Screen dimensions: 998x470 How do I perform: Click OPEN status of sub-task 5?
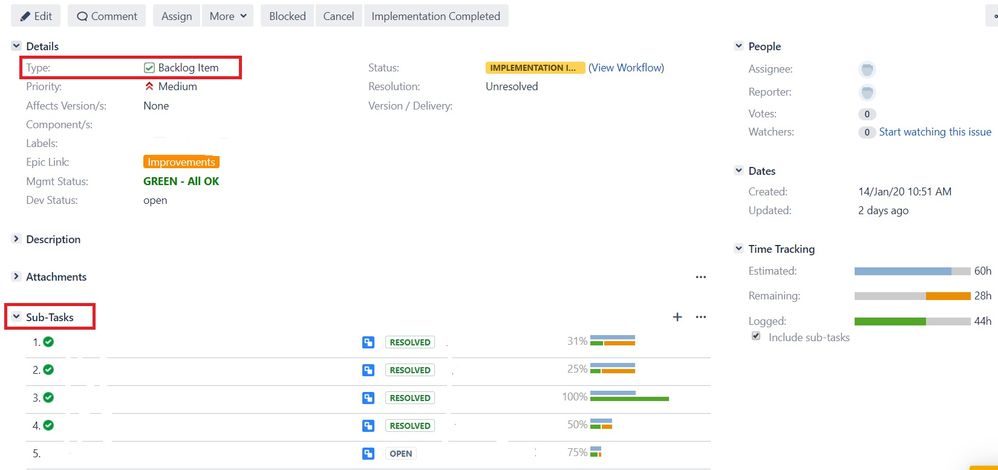401,453
